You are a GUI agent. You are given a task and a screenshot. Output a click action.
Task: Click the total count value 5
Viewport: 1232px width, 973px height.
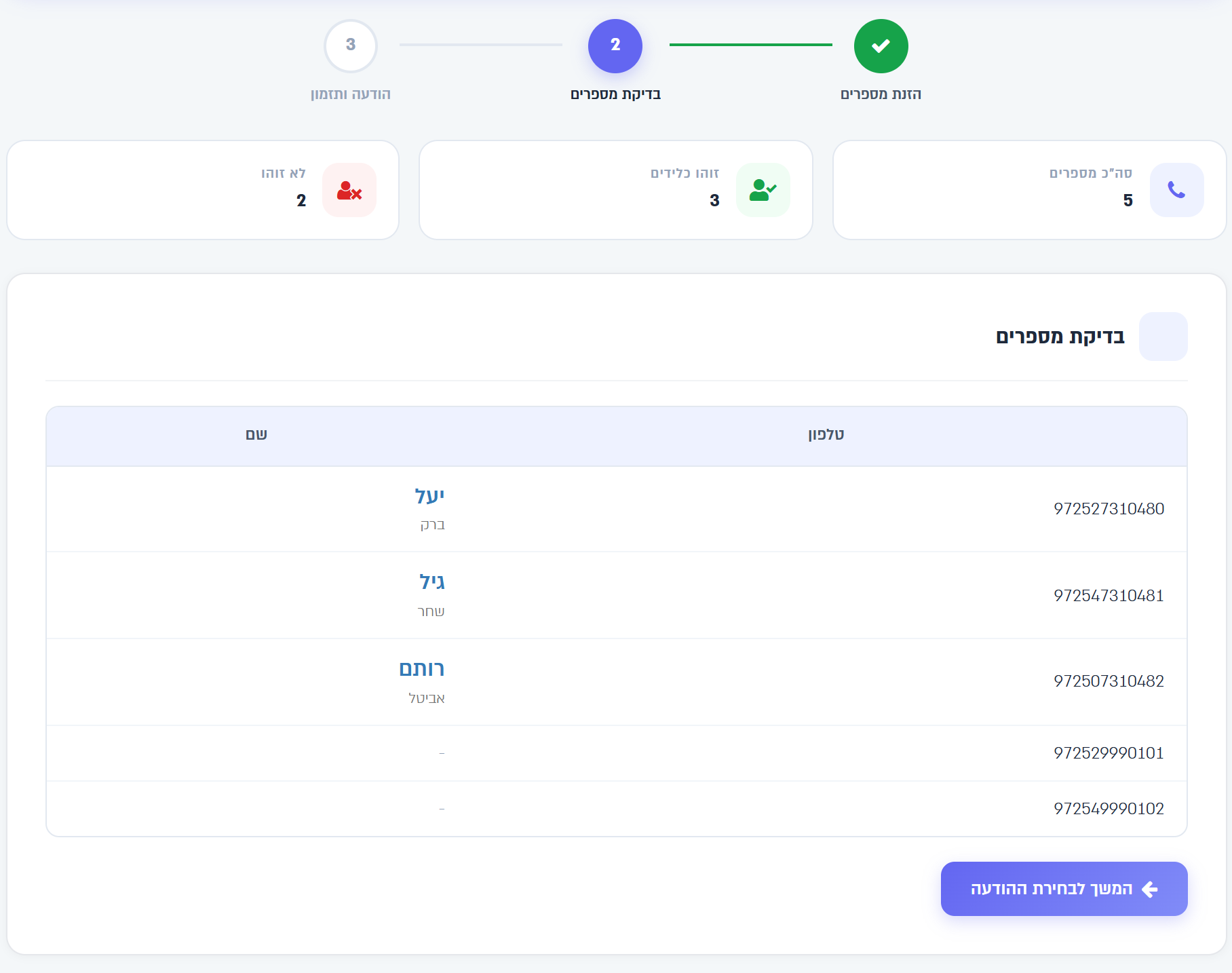point(1128,201)
